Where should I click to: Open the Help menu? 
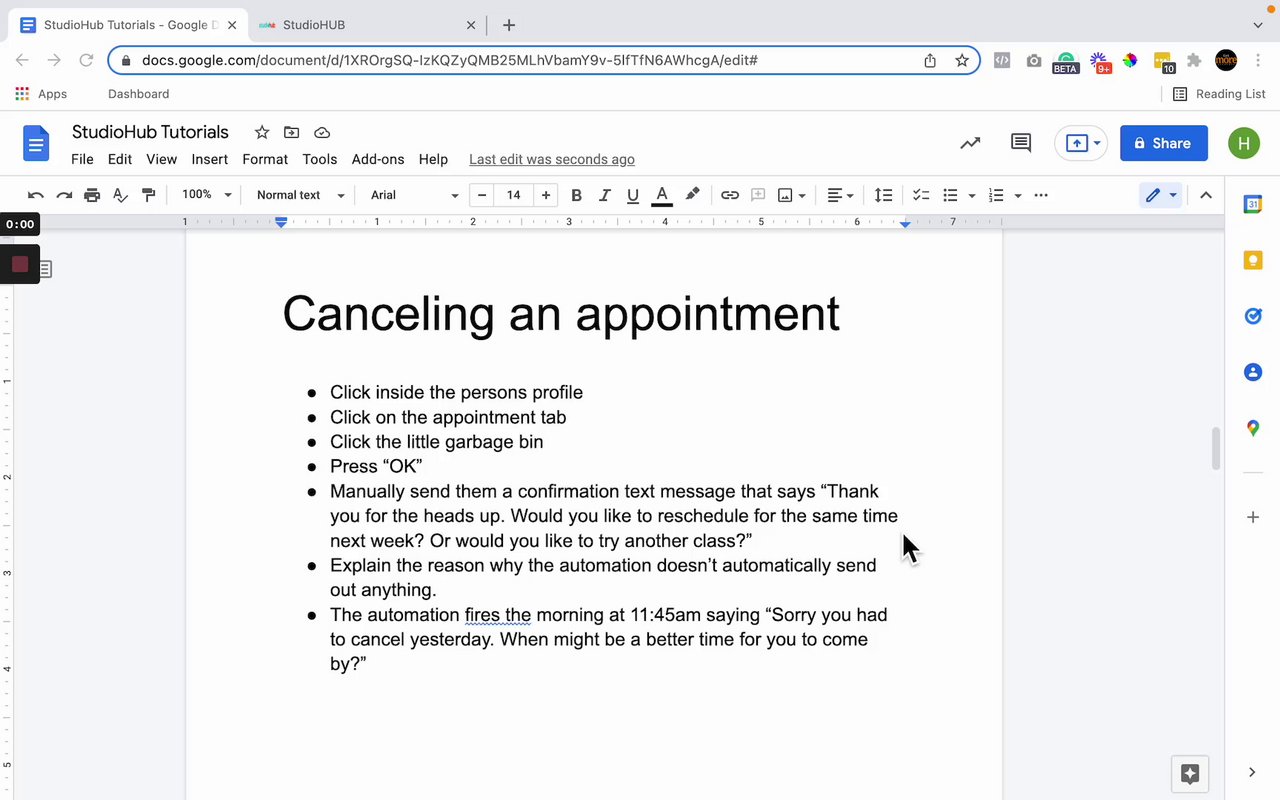(433, 159)
